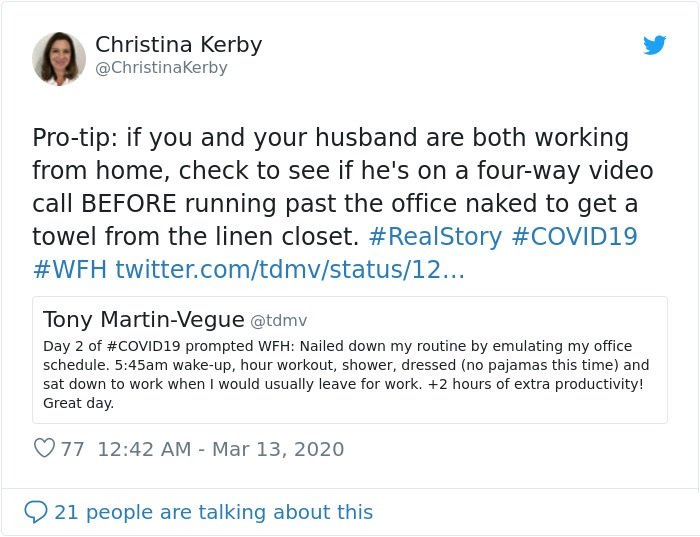The height and width of the screenshot is (537, 700).
Task: Follow the #WFH hashtag link
Action: 70,270
